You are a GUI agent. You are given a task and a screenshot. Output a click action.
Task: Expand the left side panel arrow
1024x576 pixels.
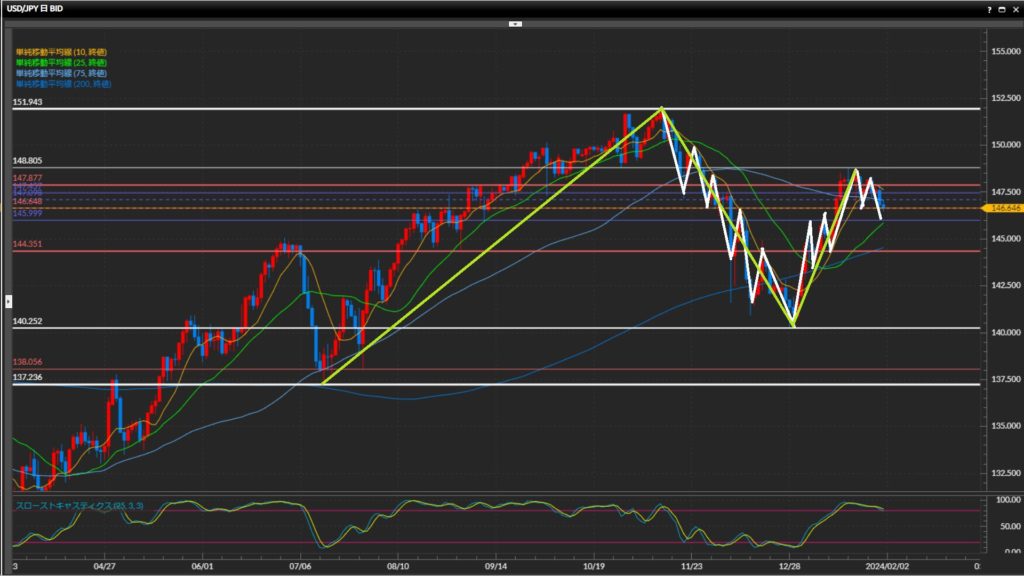(8, 300)
